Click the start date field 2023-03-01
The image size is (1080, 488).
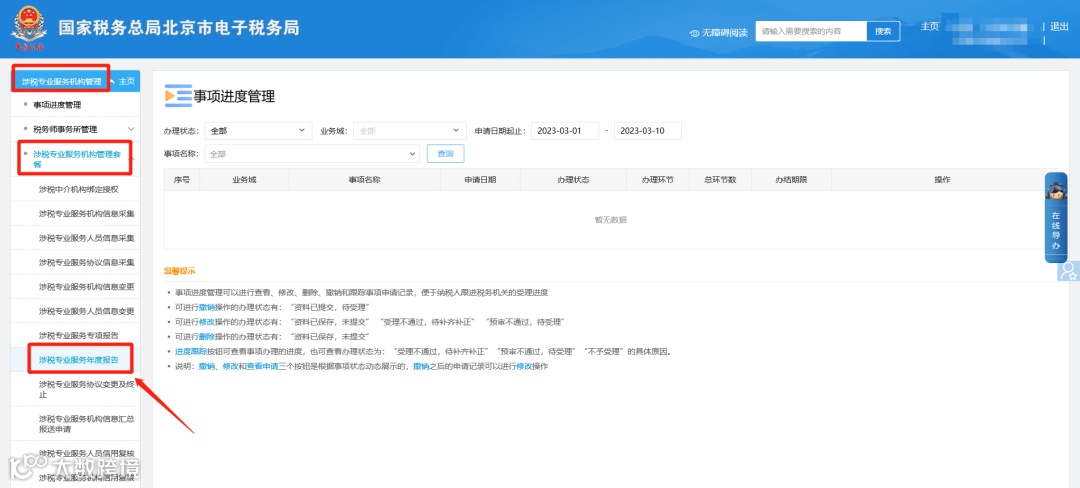(x=565, y=131)
